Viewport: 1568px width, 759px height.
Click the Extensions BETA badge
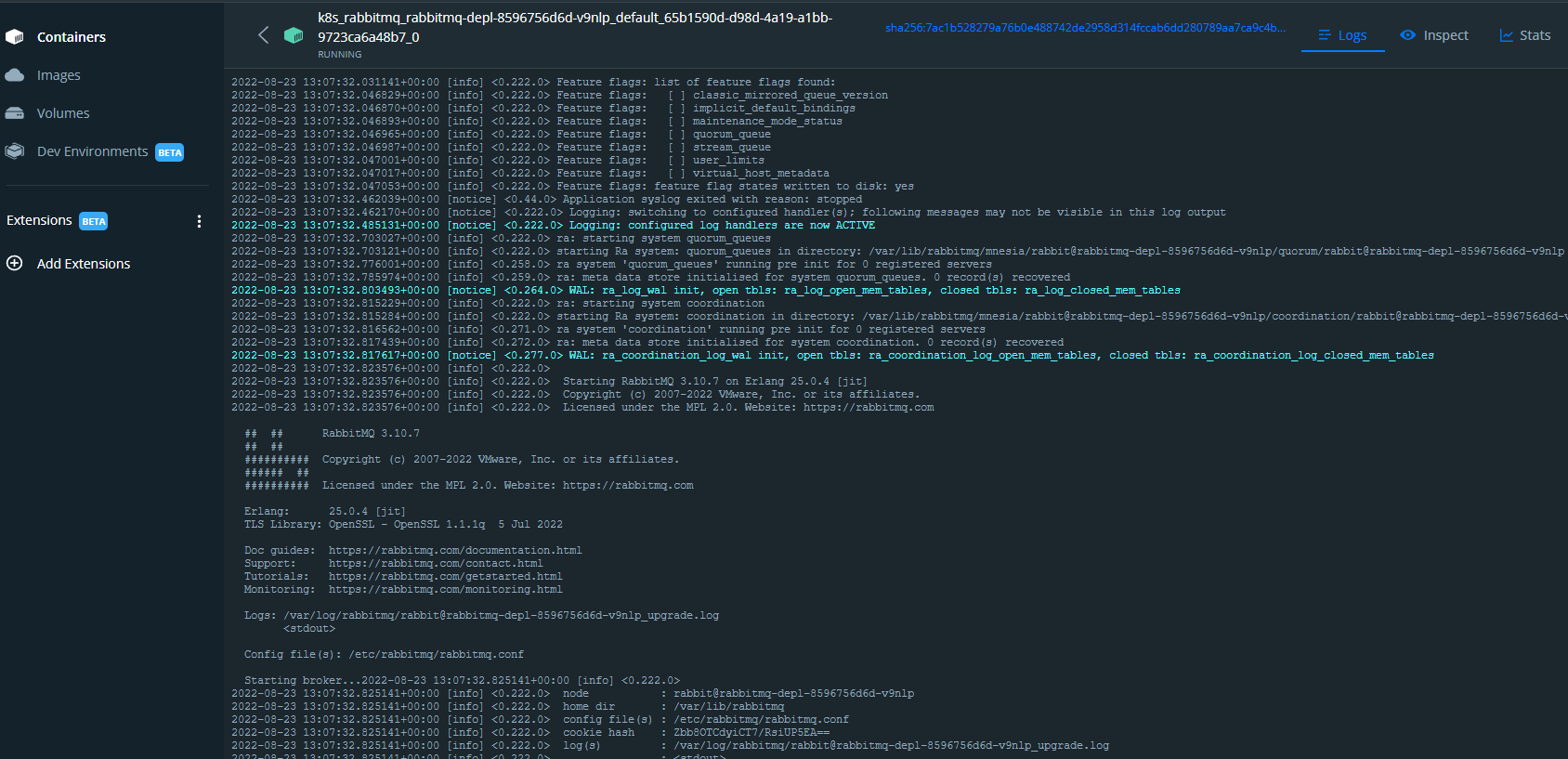(93, 221)
